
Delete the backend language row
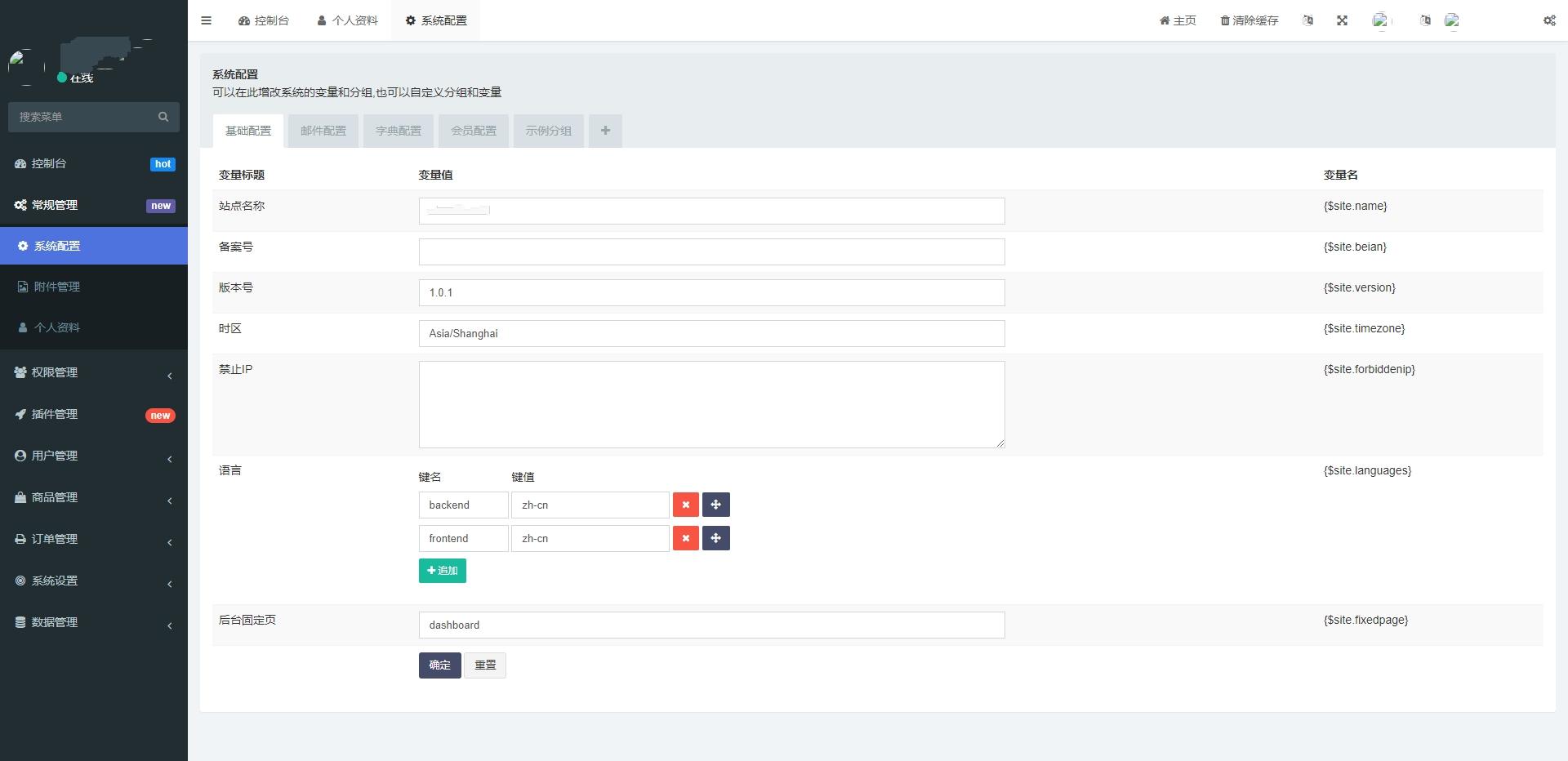point(686,505)
